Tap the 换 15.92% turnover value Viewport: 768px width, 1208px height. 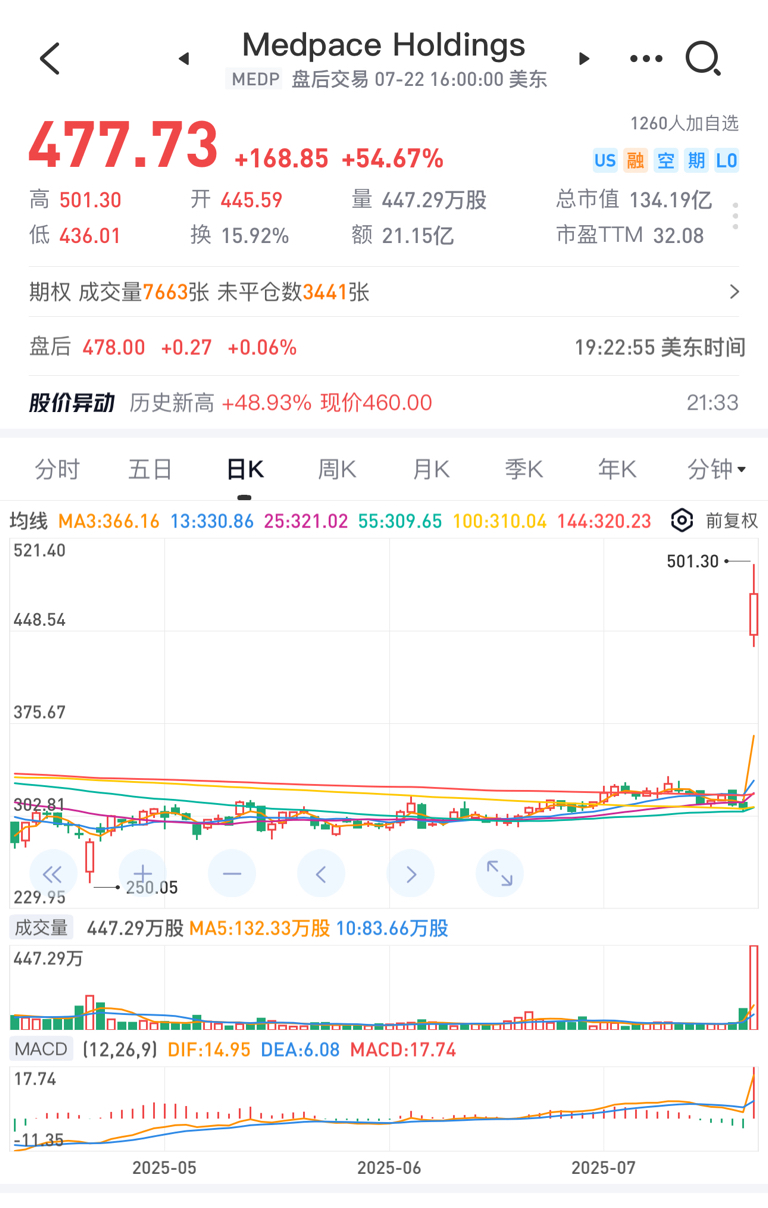(240, 236)
